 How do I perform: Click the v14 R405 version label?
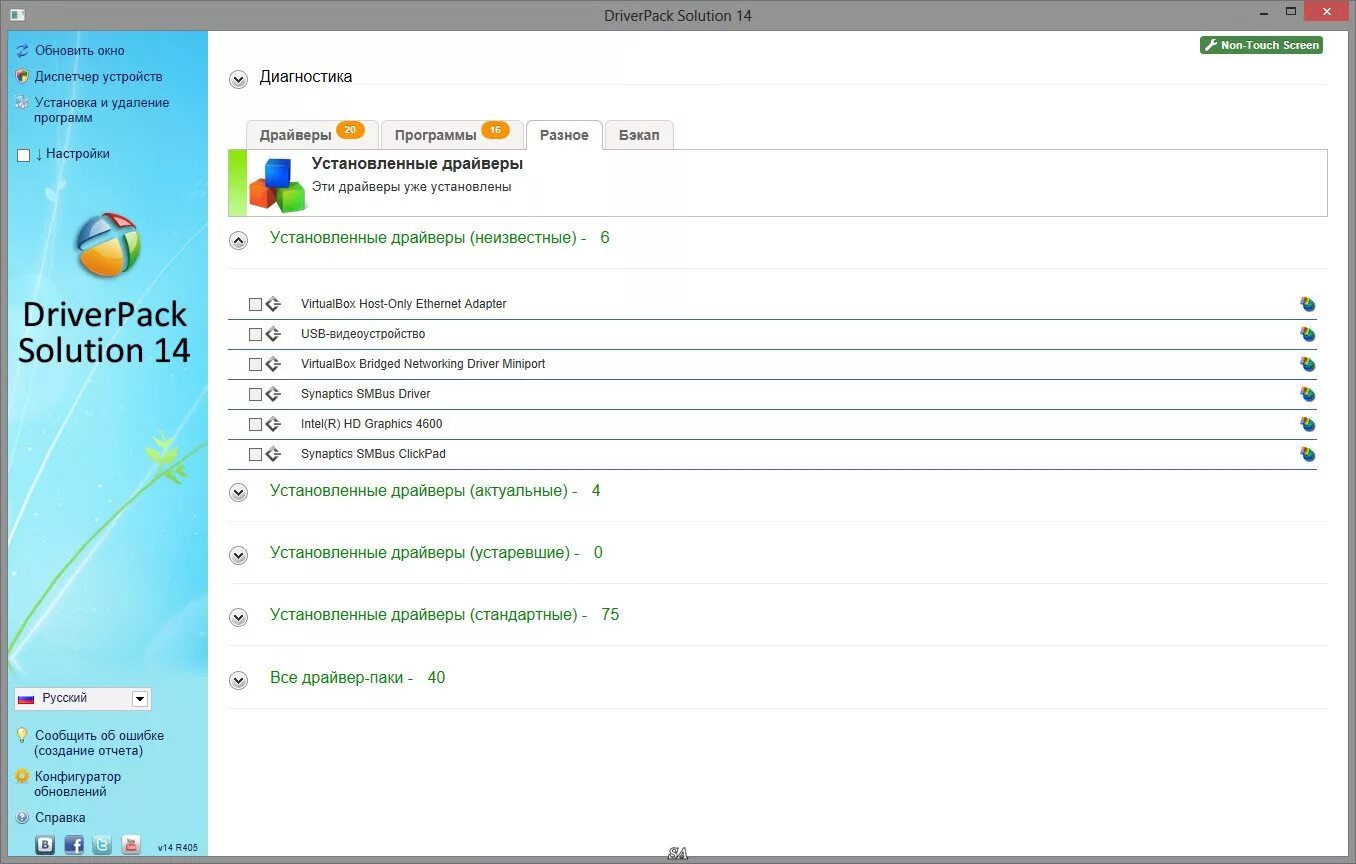click(x=178, y=848)
